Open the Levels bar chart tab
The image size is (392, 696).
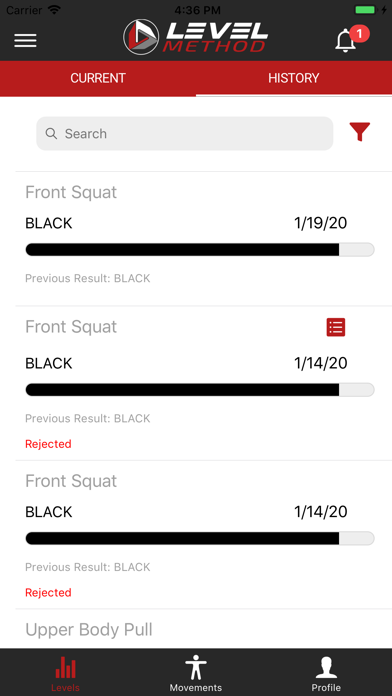(65, 674)
